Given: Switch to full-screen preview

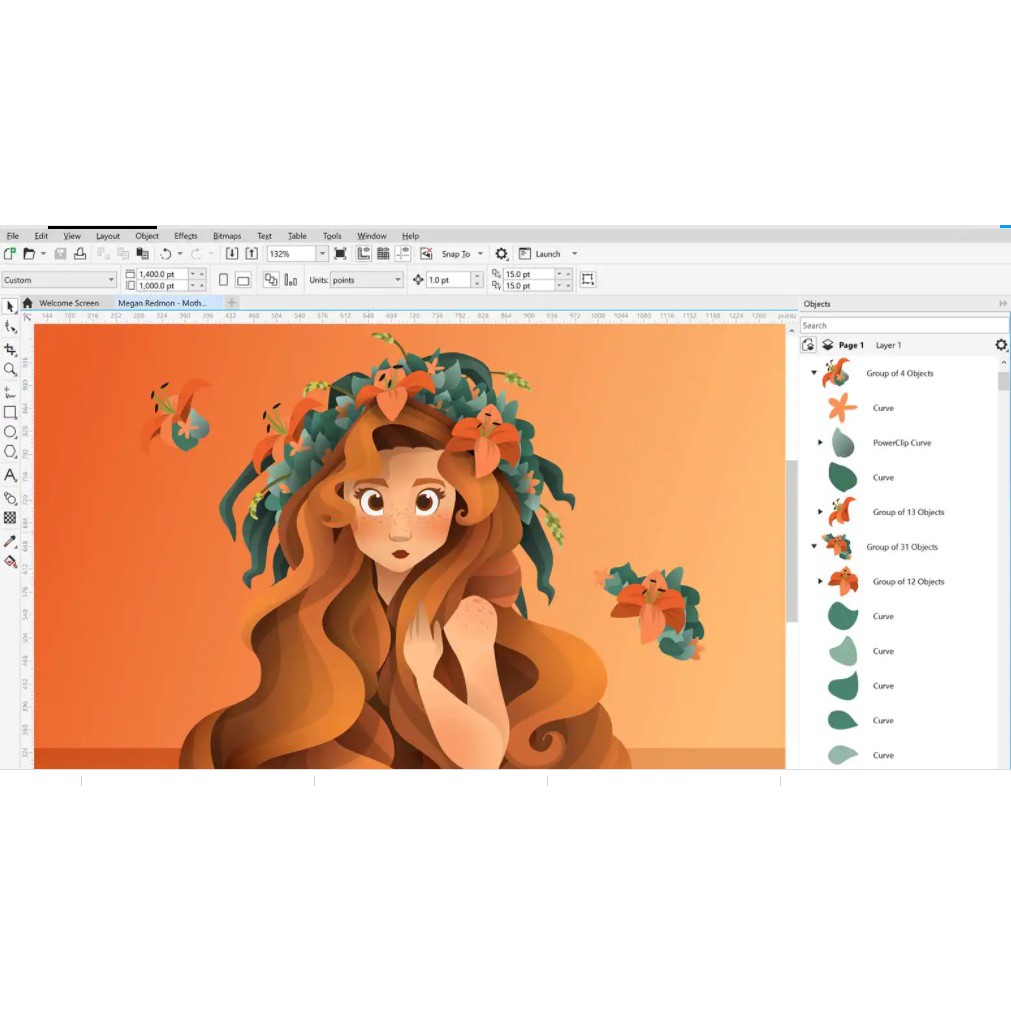Looking at the screenshot, I should pyautogui.click(x=340, y=253).
